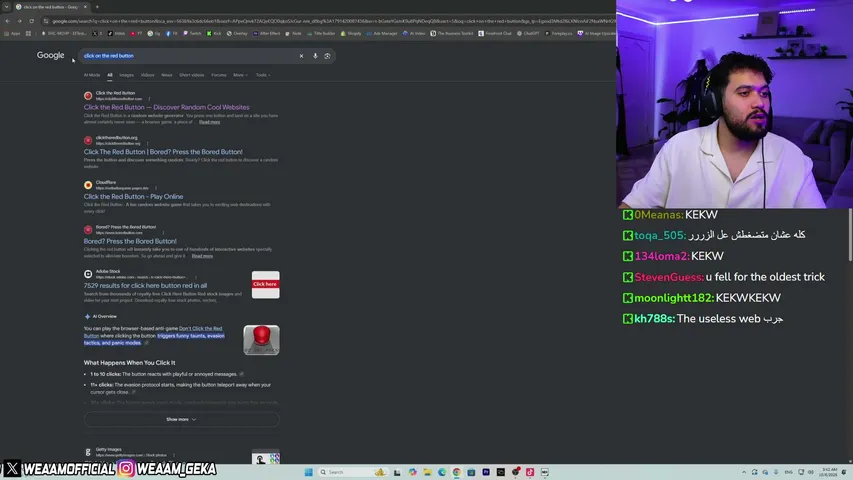
Task: Expand the More search filters dropdown
Action: (240, 75)
